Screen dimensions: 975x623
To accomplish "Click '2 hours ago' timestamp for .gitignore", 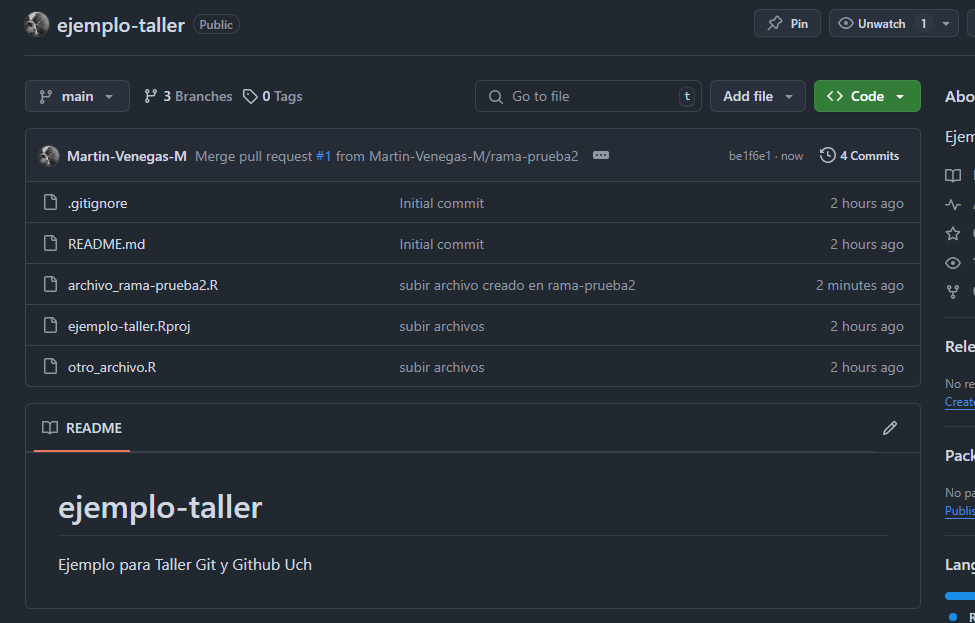I will tap(867, 203).
